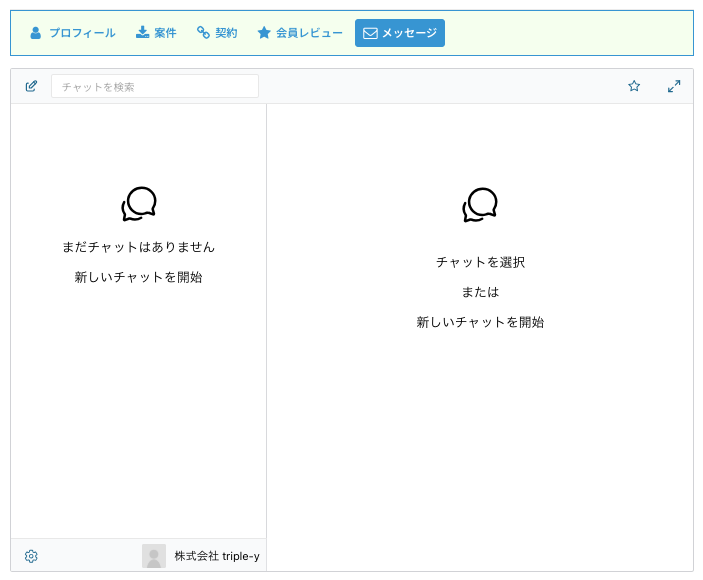Click the envelope icon on メッセージ tab
The width and height of the screenshot is (703, 580).
pos(370,33)
